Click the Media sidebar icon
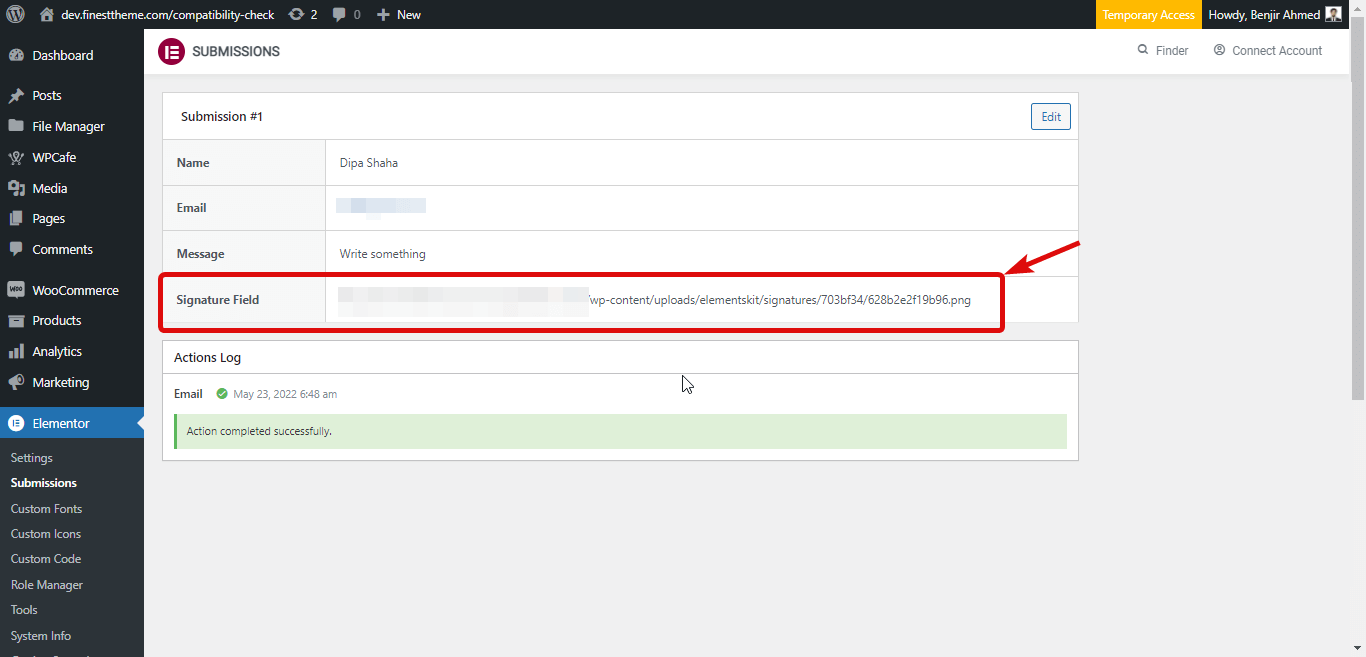This screenshot has height=657, width=1366. 16,189
